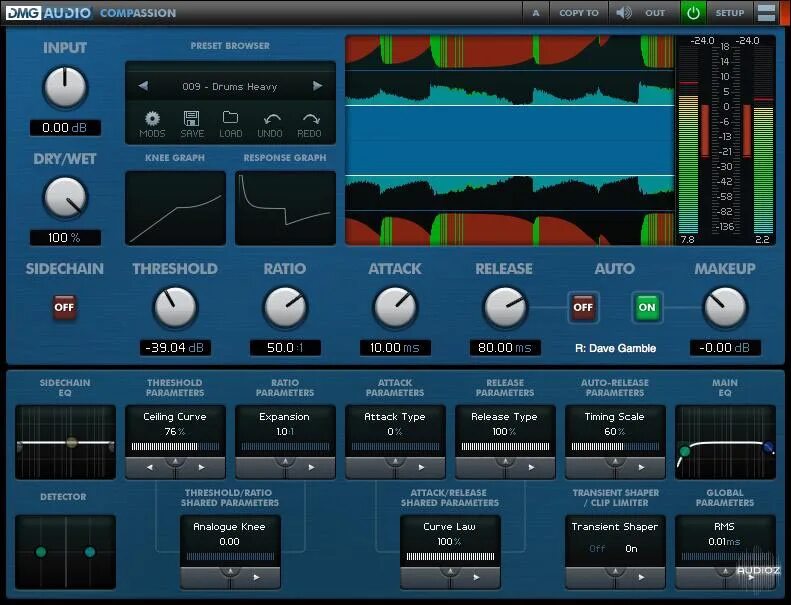The height and width of the screenshot is (605, 791).
Task: Toggle the speaker audition icon
Action: click(x=624, y=13)
